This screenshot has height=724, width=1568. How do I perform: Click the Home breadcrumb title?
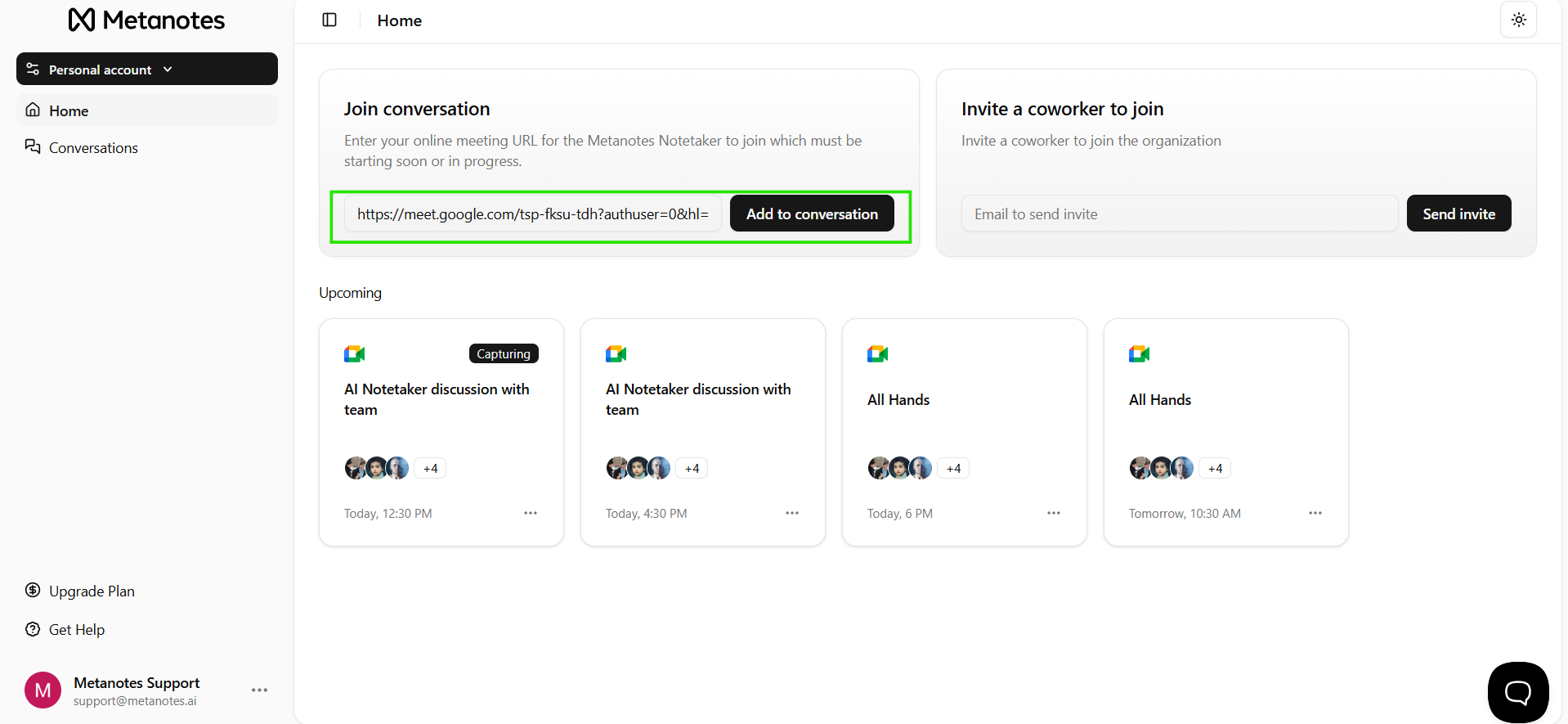pyautogui.click(x=399, y=20)
